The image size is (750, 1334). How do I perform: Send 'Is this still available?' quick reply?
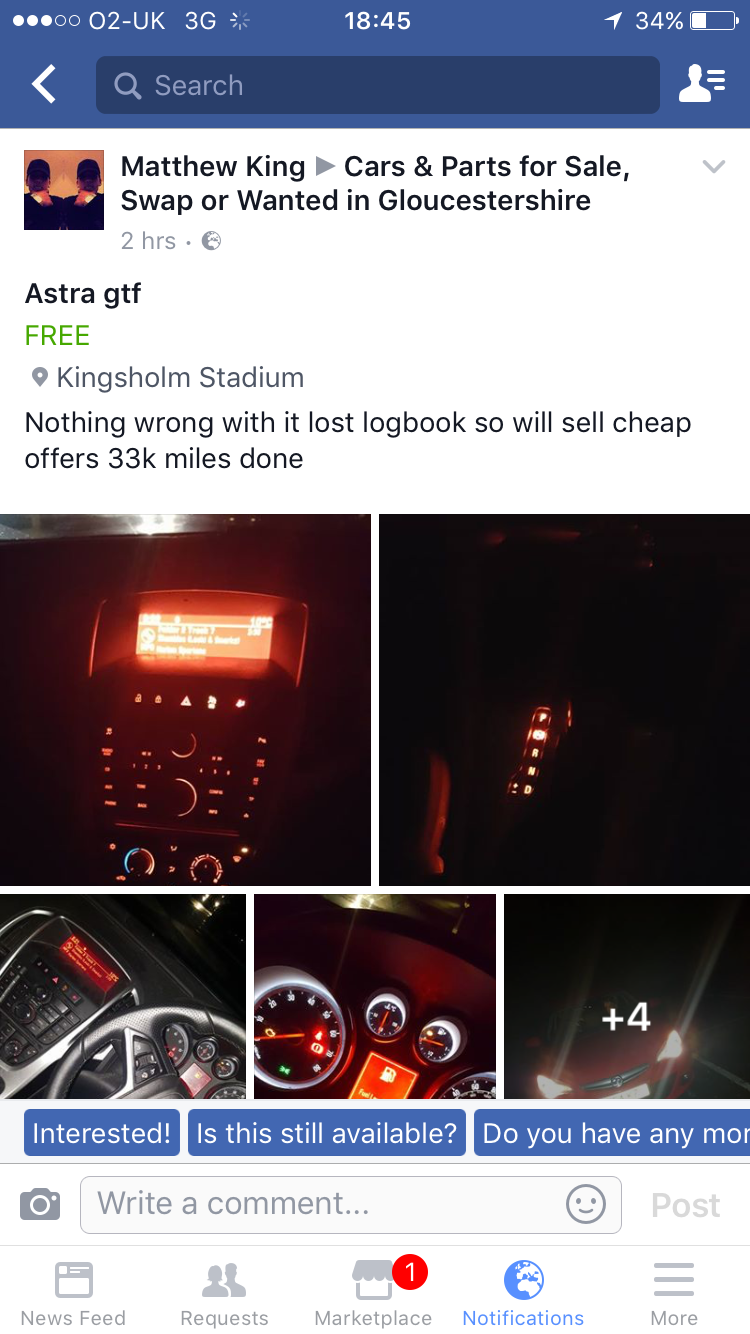(x=327, y=1133)
